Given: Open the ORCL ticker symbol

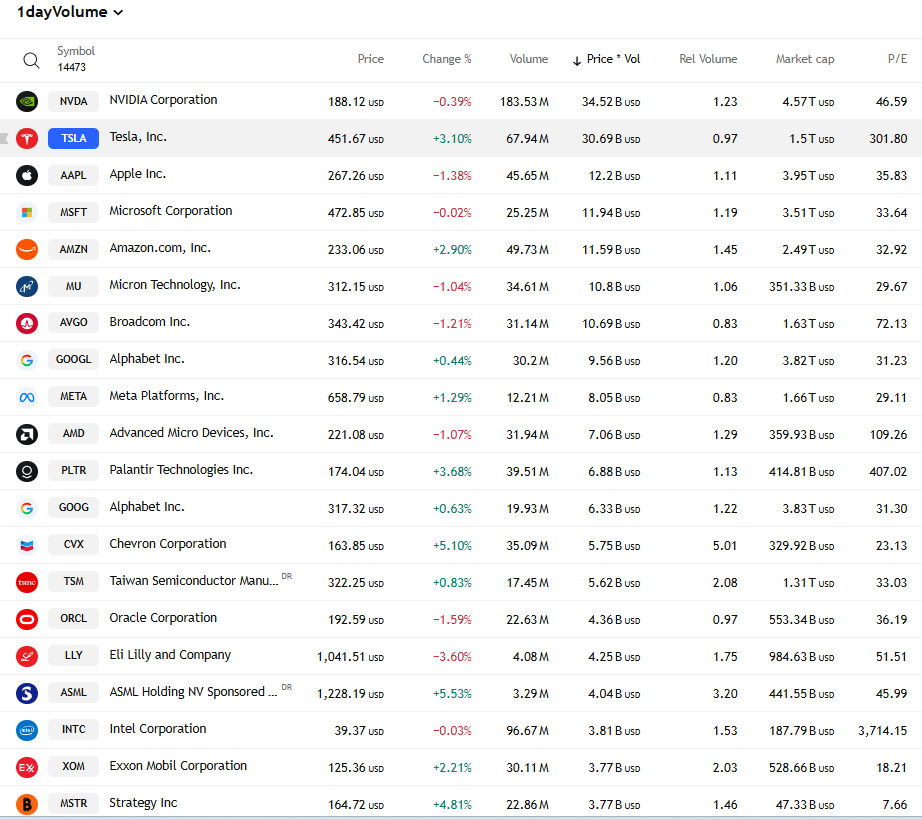Looking at the screenshot, I should click(x=74, y=618).
